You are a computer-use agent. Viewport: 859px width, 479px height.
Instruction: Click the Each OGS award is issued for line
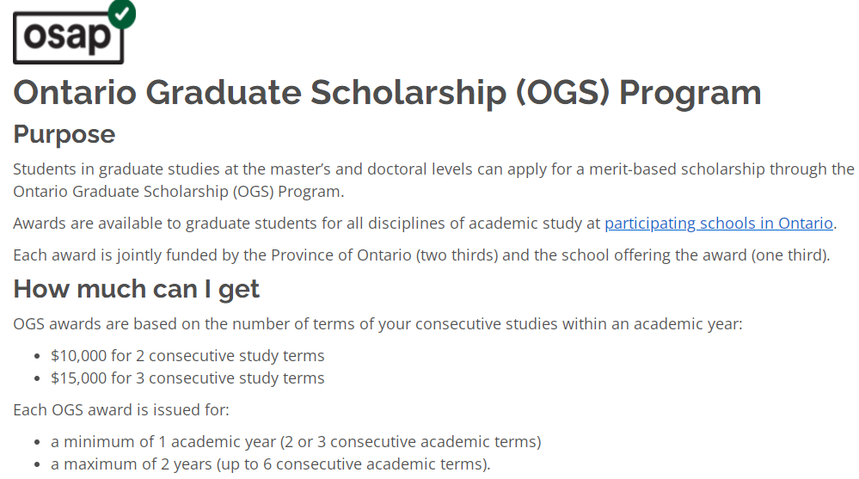[121, 409]
